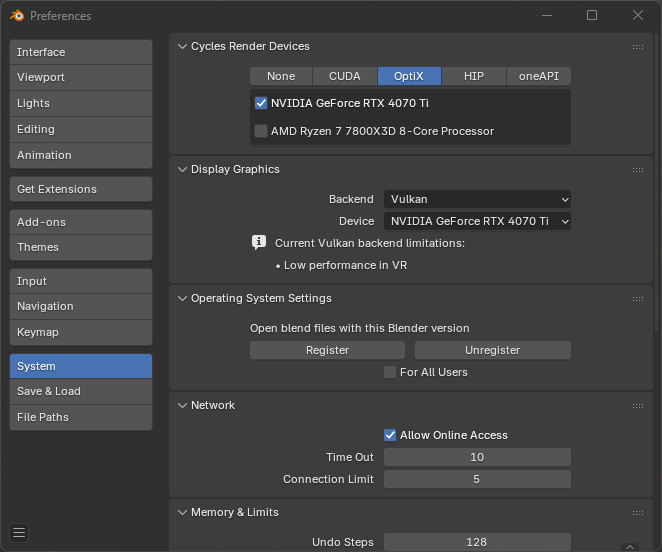The width and height of the screenshot is (662, 552).
Task: Grab the Operating System Settings panel grip
Action: [x=638, y=299]
